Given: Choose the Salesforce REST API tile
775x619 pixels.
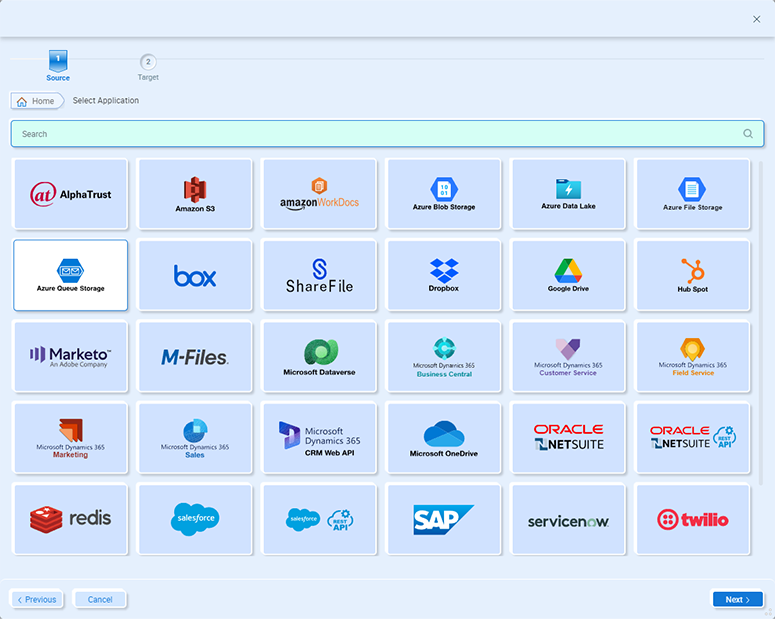Looking at the screenshot, I should pos(320,519).
